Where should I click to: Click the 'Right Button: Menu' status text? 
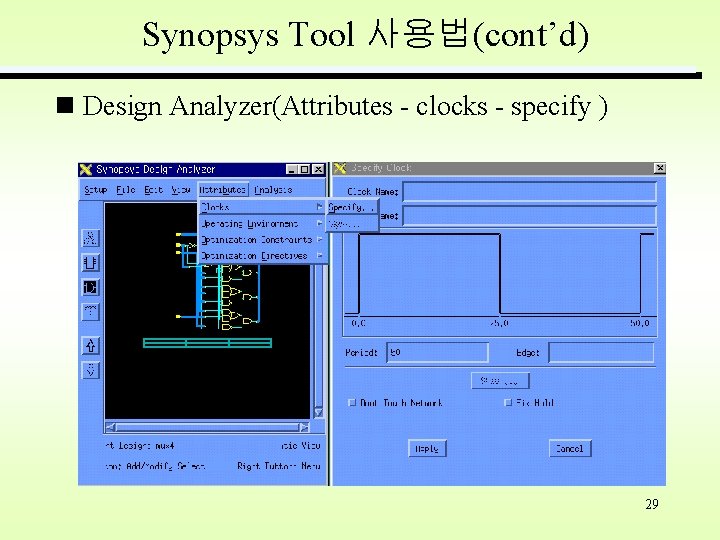point(279,466)
